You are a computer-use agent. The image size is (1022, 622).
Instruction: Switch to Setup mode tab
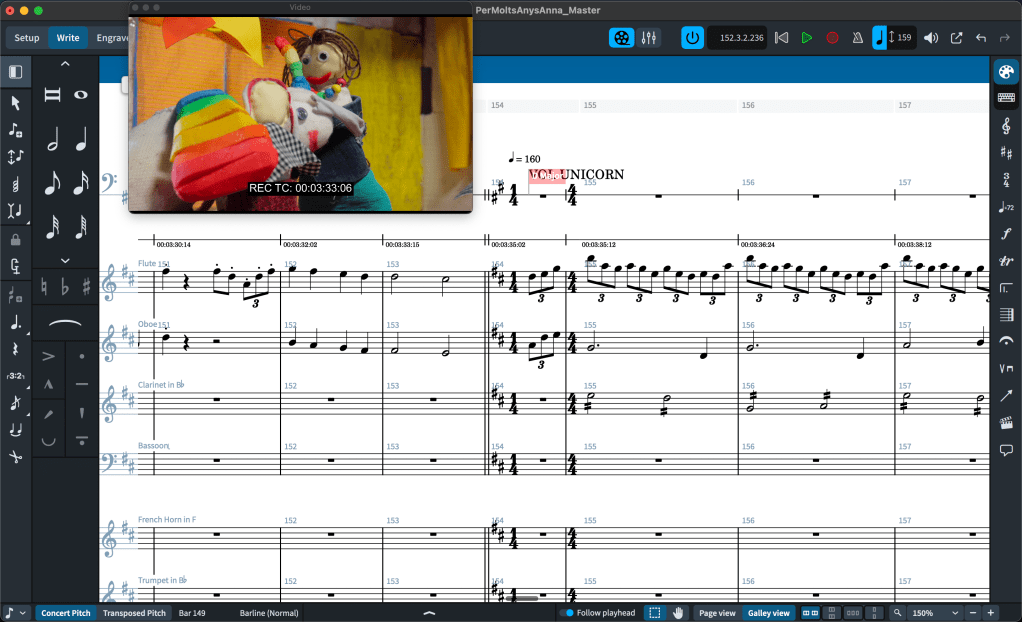(27, 38)
